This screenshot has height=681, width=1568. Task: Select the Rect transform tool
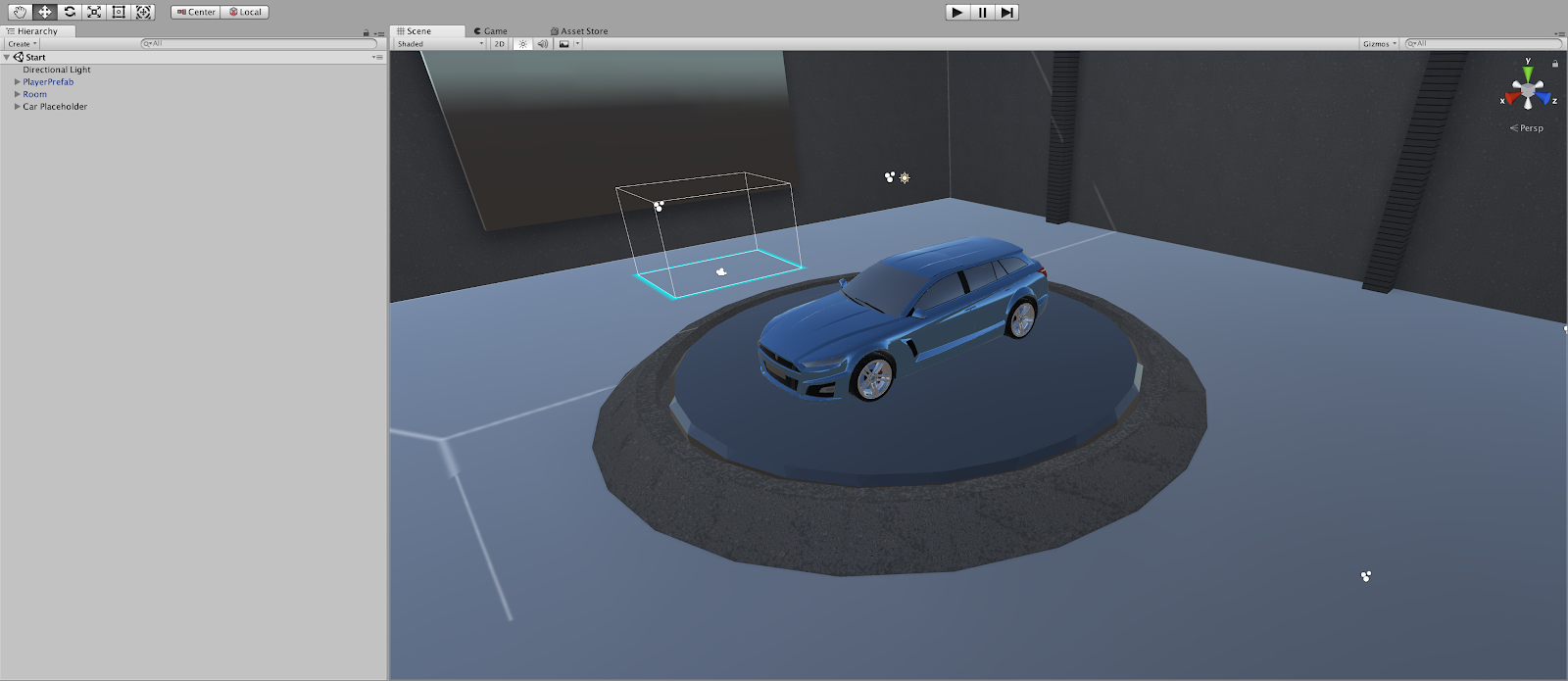pos(119,12)
